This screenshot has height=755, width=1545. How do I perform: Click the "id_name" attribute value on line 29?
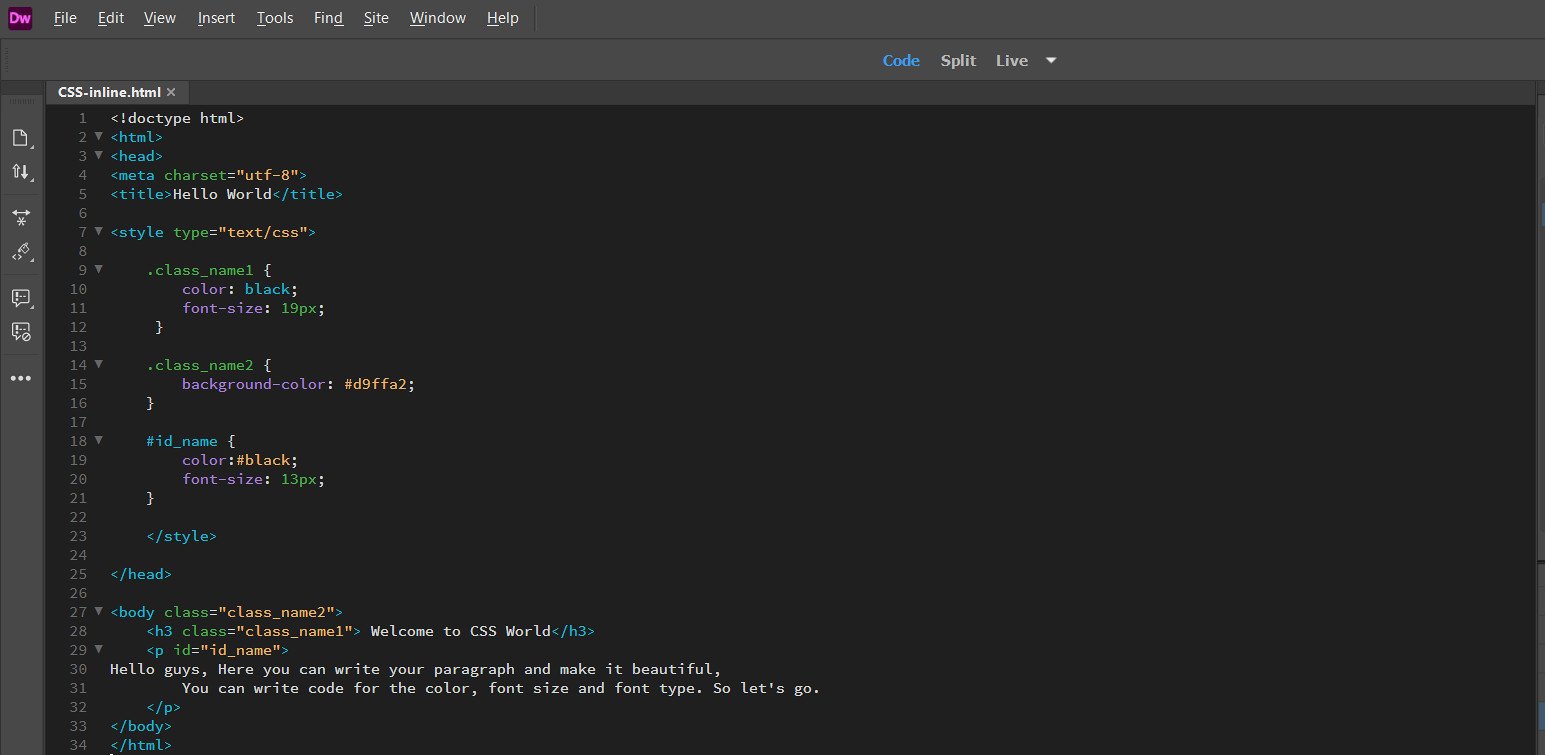tap(240, 650)
